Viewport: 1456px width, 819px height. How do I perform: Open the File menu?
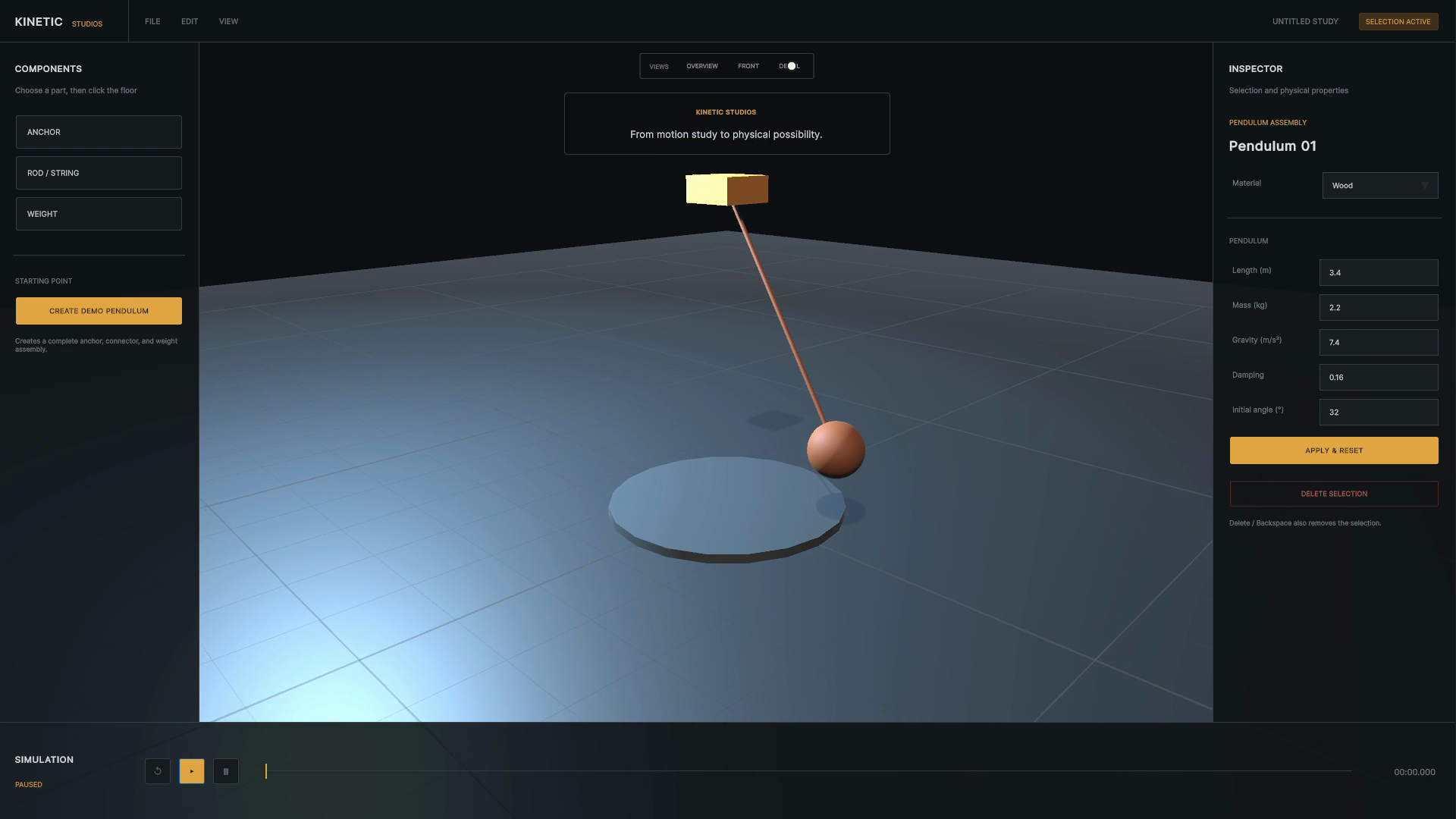(x=152, y=21)
